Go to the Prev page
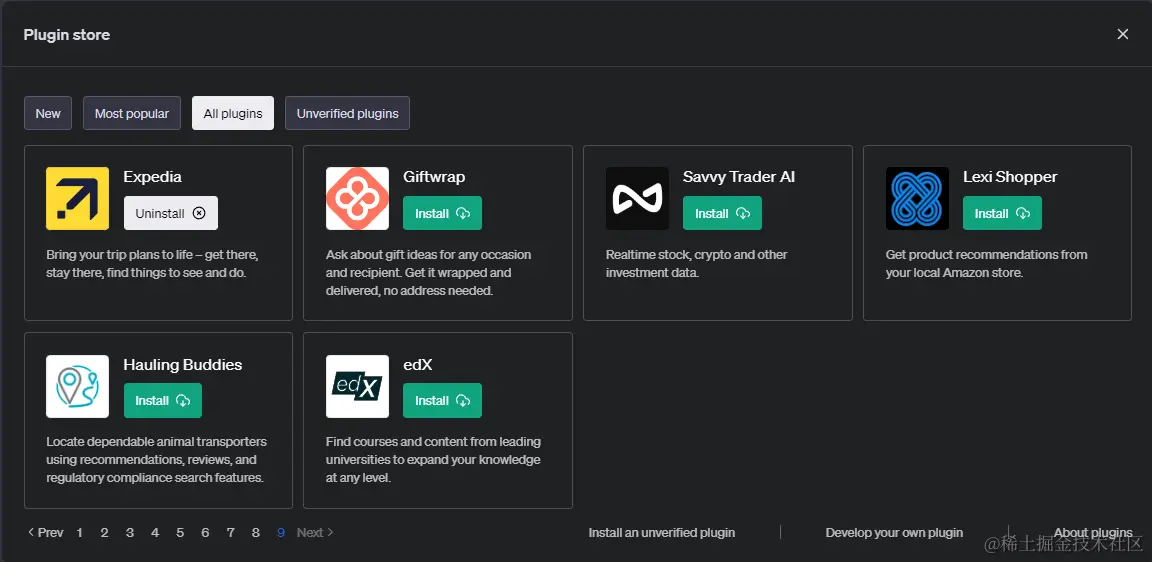The height and width of the screenshot is (562, 1152). pos(46,533)
